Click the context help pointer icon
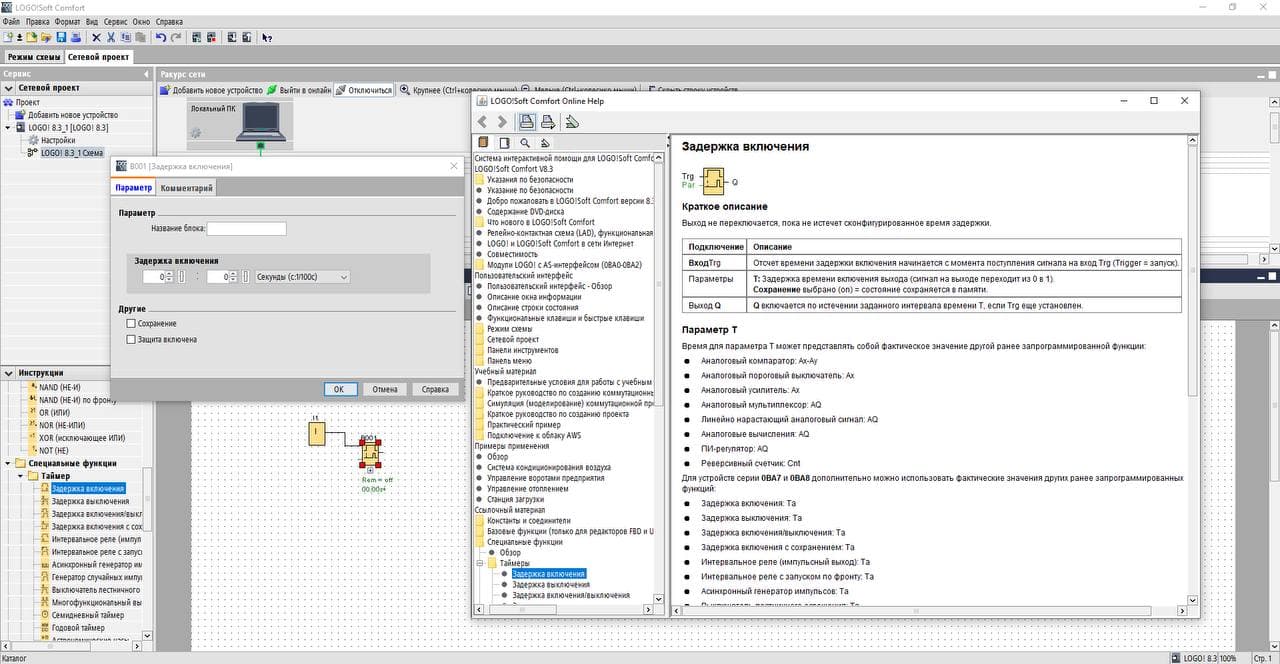This screenshot has height=664, width=1280. pyautogui.click(x=267, y=38)
